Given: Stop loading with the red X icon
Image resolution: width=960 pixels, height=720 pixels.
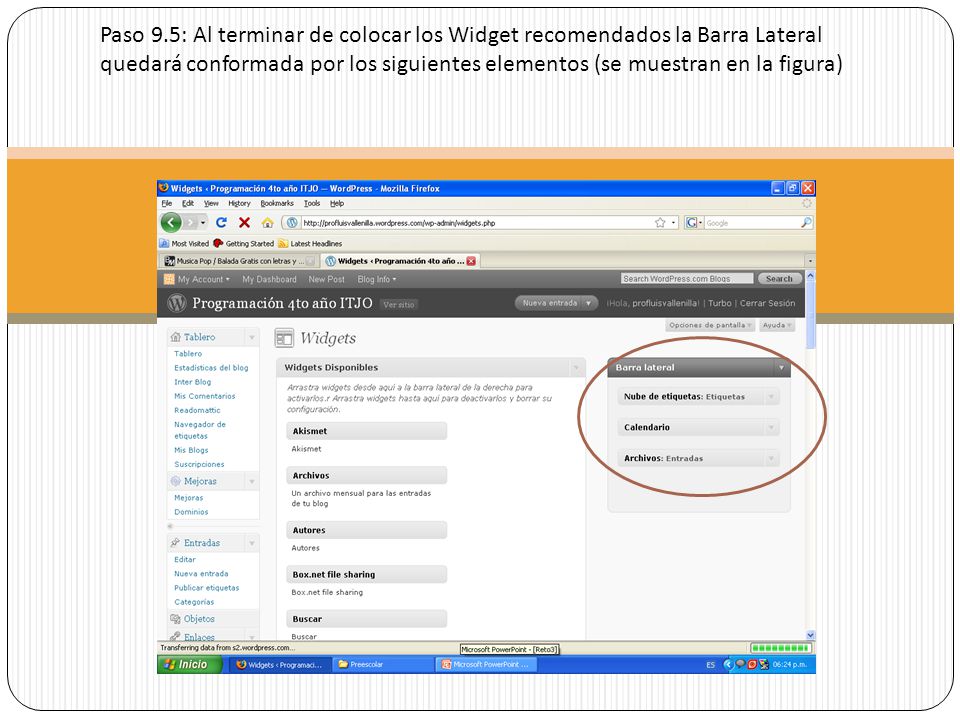Looking at the screenshot, I should coord(244,222).
